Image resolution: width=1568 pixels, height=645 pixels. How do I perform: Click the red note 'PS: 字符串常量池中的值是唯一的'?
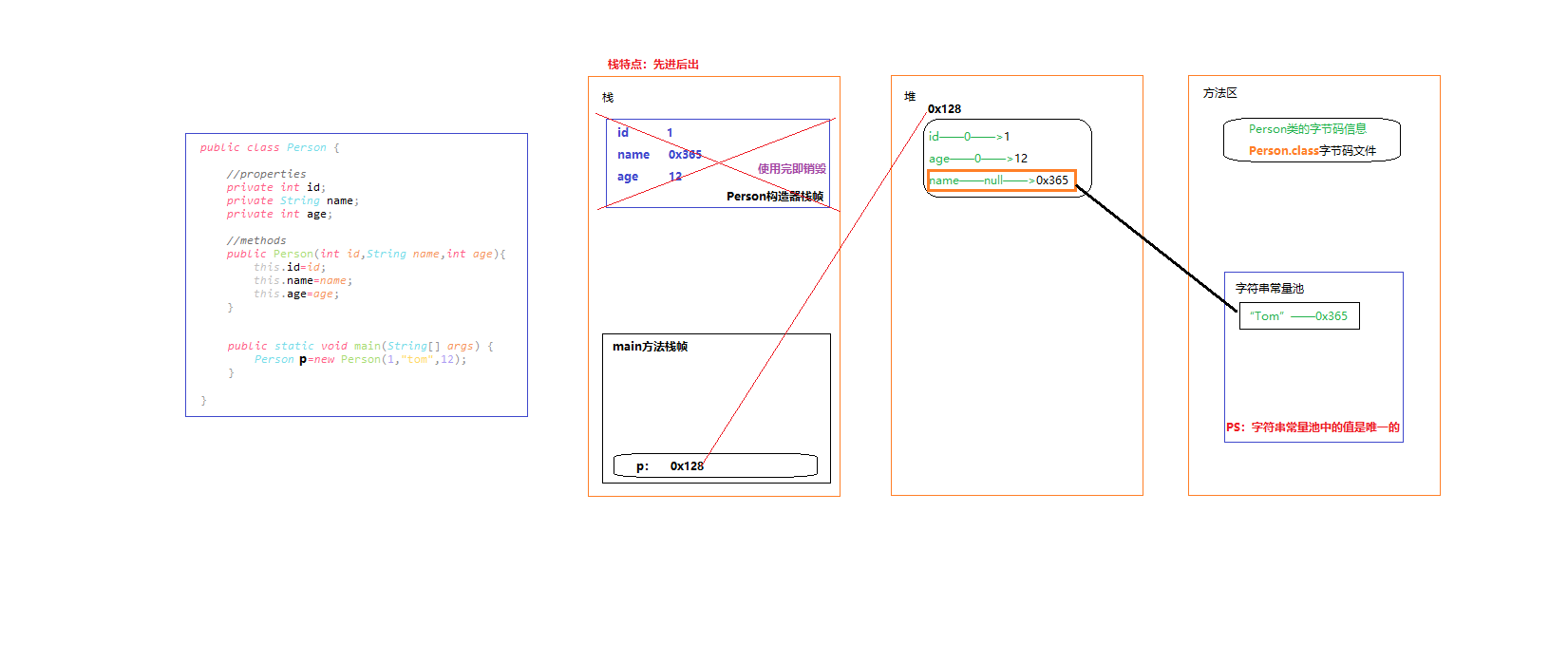point(1313,427)
